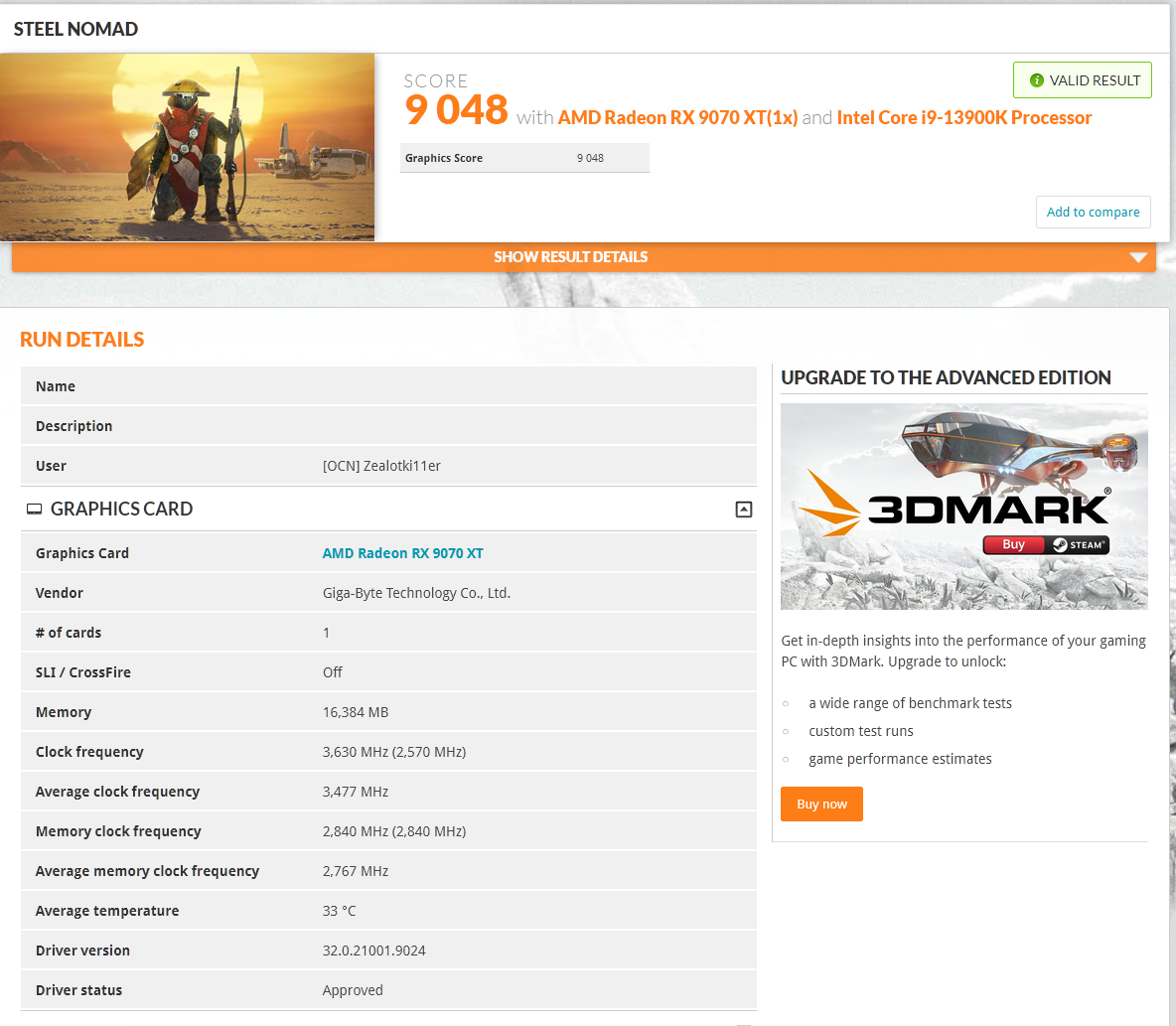The width and height of the screenshot is (1176, 1026).
Task: Open AMD Radeon RX 9070 XT(1x) score link
Action: 677,118
